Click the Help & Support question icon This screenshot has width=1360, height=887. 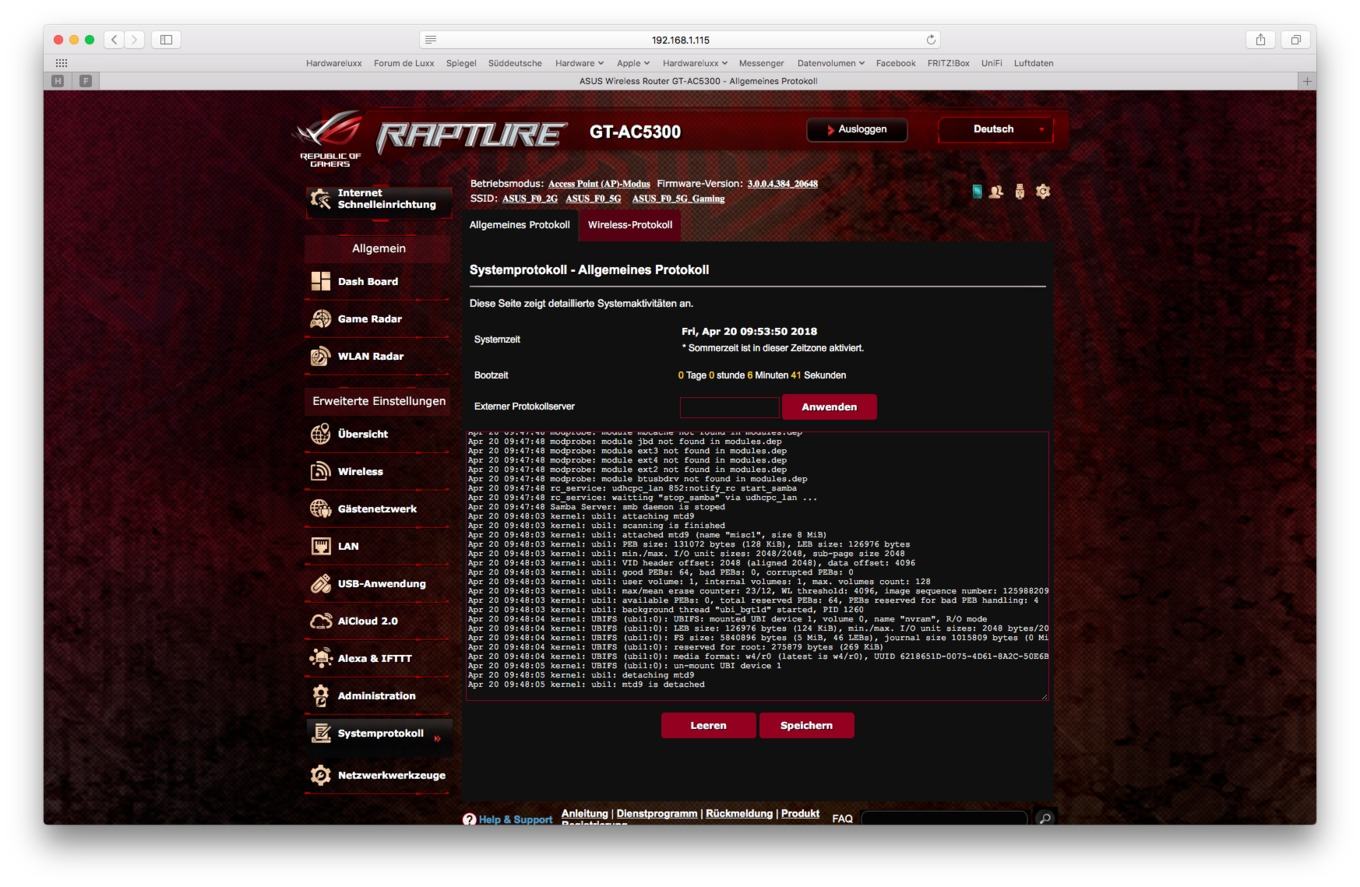click(x=469, y=819)
